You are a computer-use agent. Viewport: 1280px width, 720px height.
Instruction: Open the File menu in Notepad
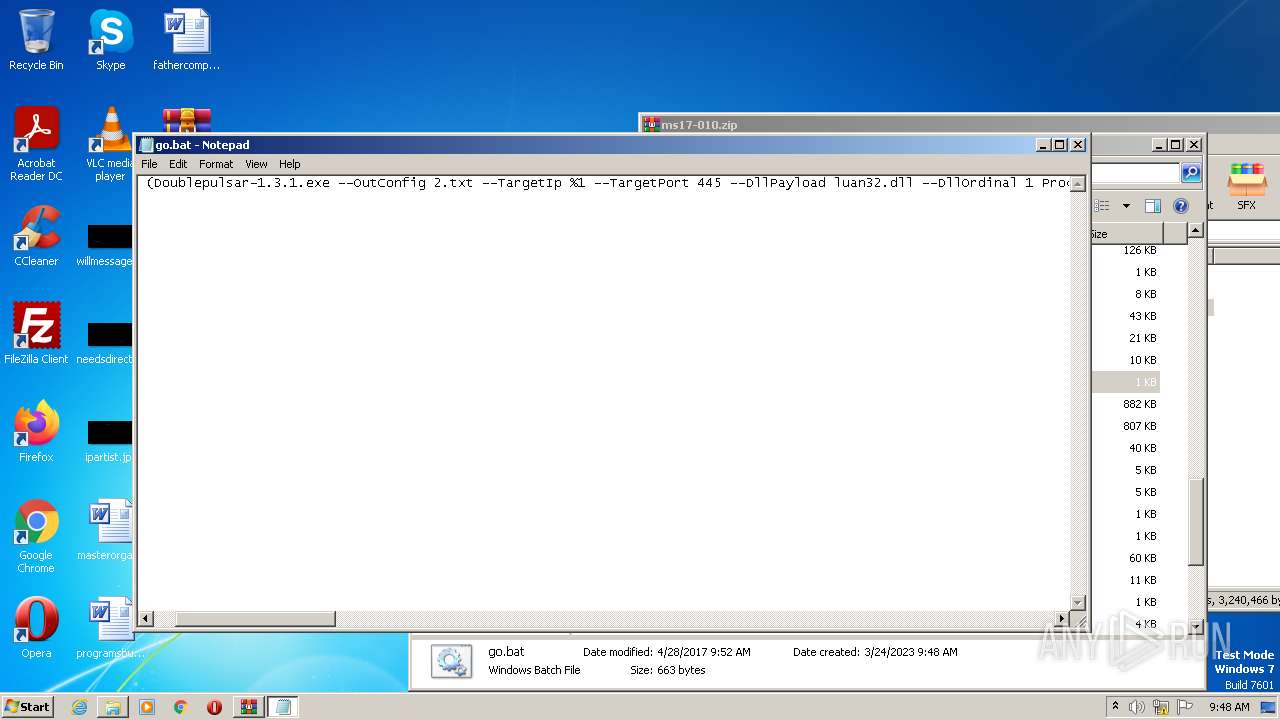point(149,164)
